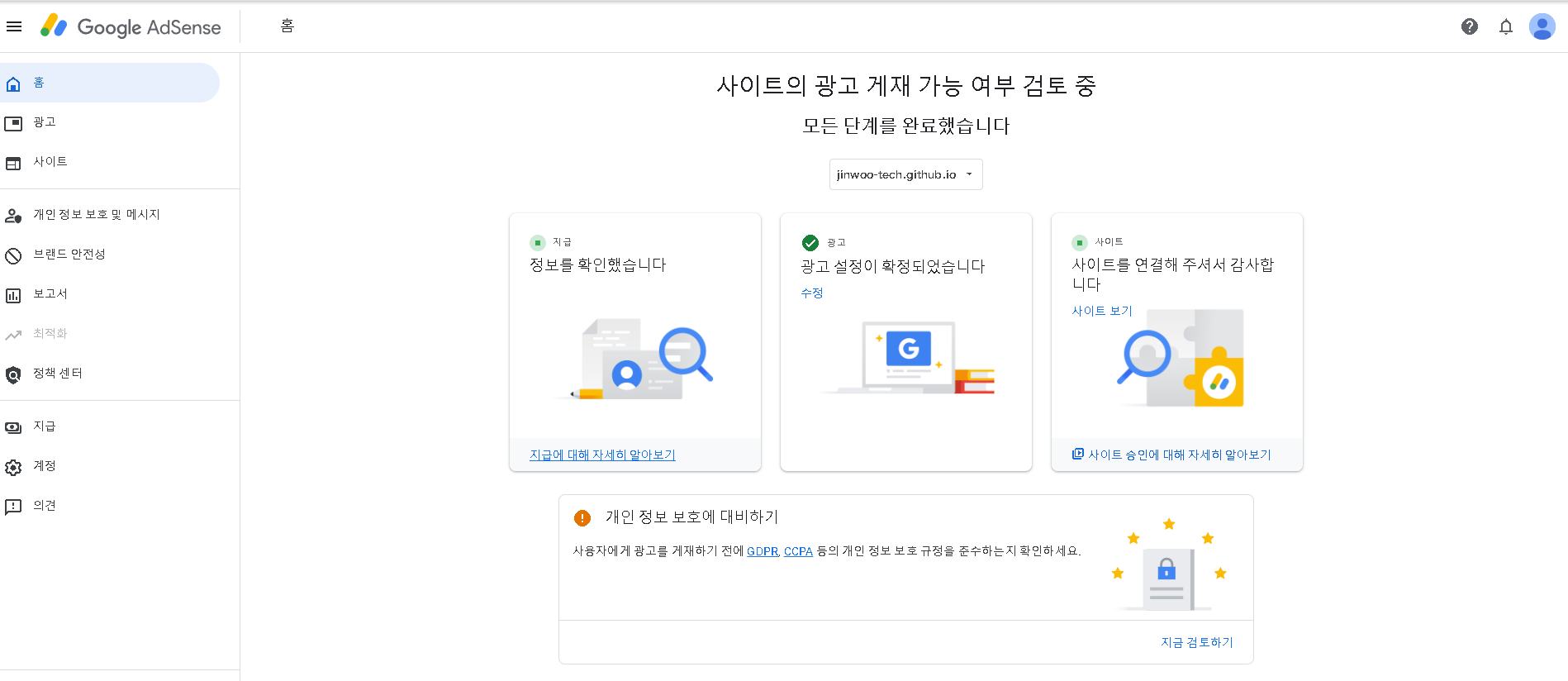Show notifications via the bell icon

[1506, 26]
